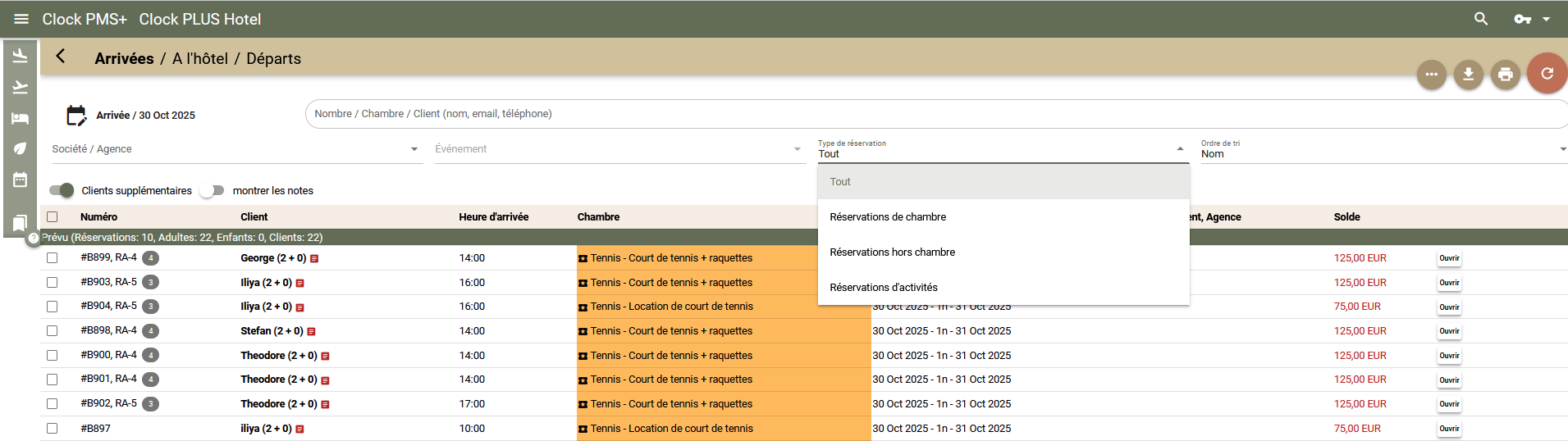The width and height of the screenshot is (1568, 441).
Task: Click note icon next to George (2 + 0)
Action: pyautogui.click(x=314, y=258)
